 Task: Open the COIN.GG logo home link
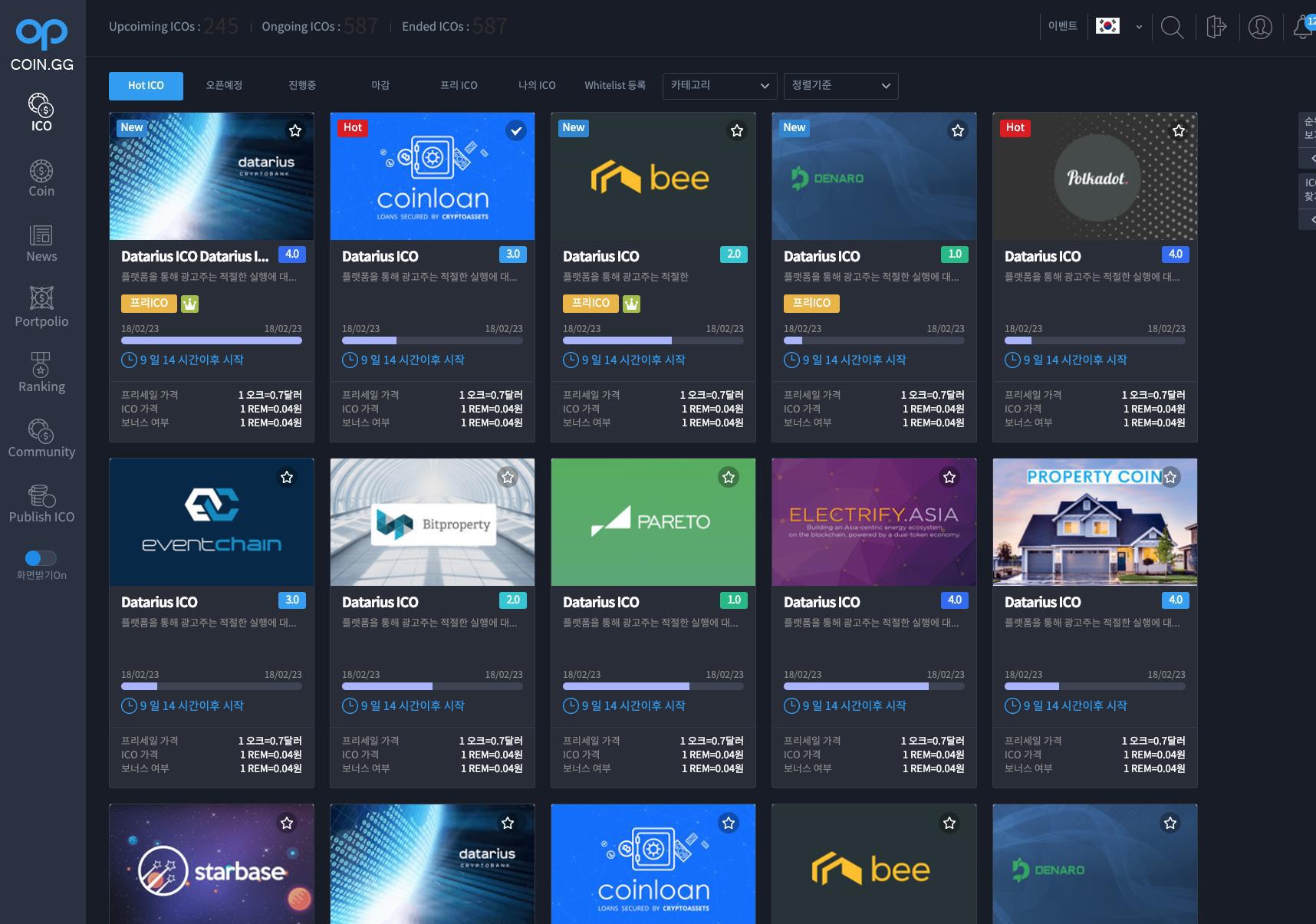tap(42, 45)
